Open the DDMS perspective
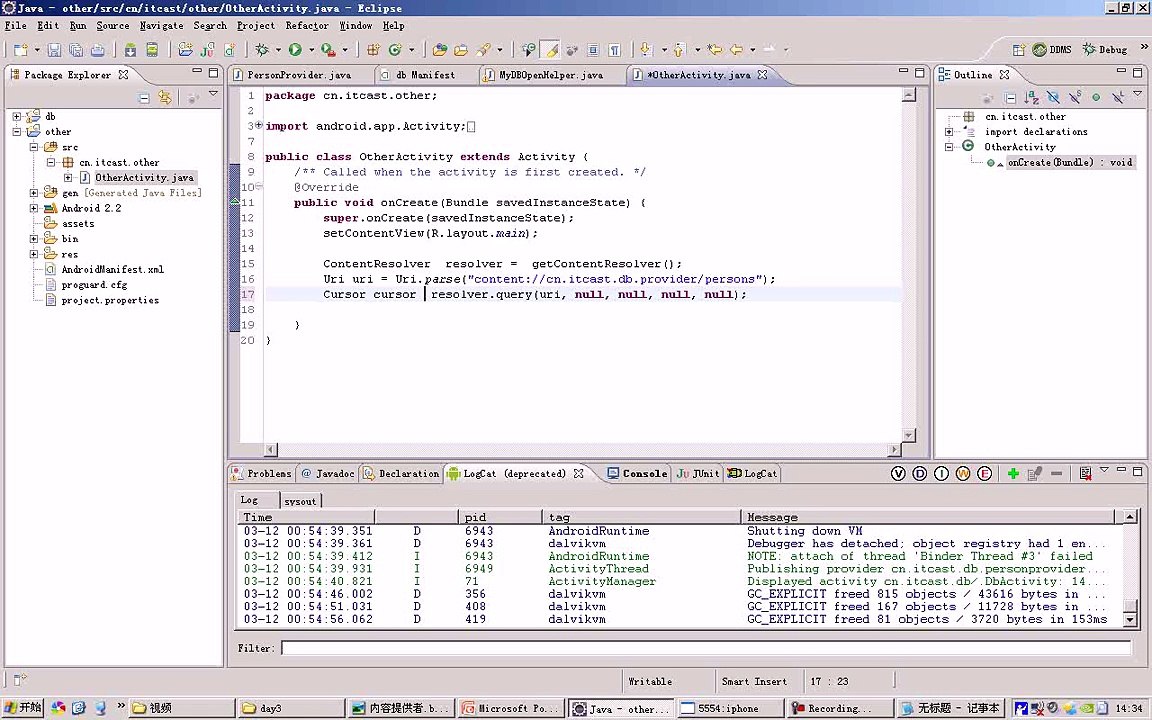The image size is (1152, 720). click(x=1052, y=49)
